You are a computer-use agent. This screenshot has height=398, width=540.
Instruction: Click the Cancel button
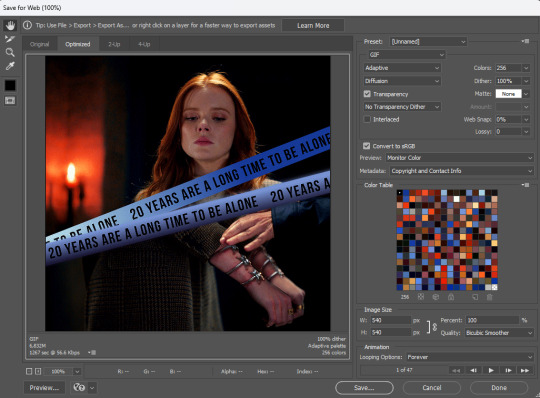tap(432, 388)
